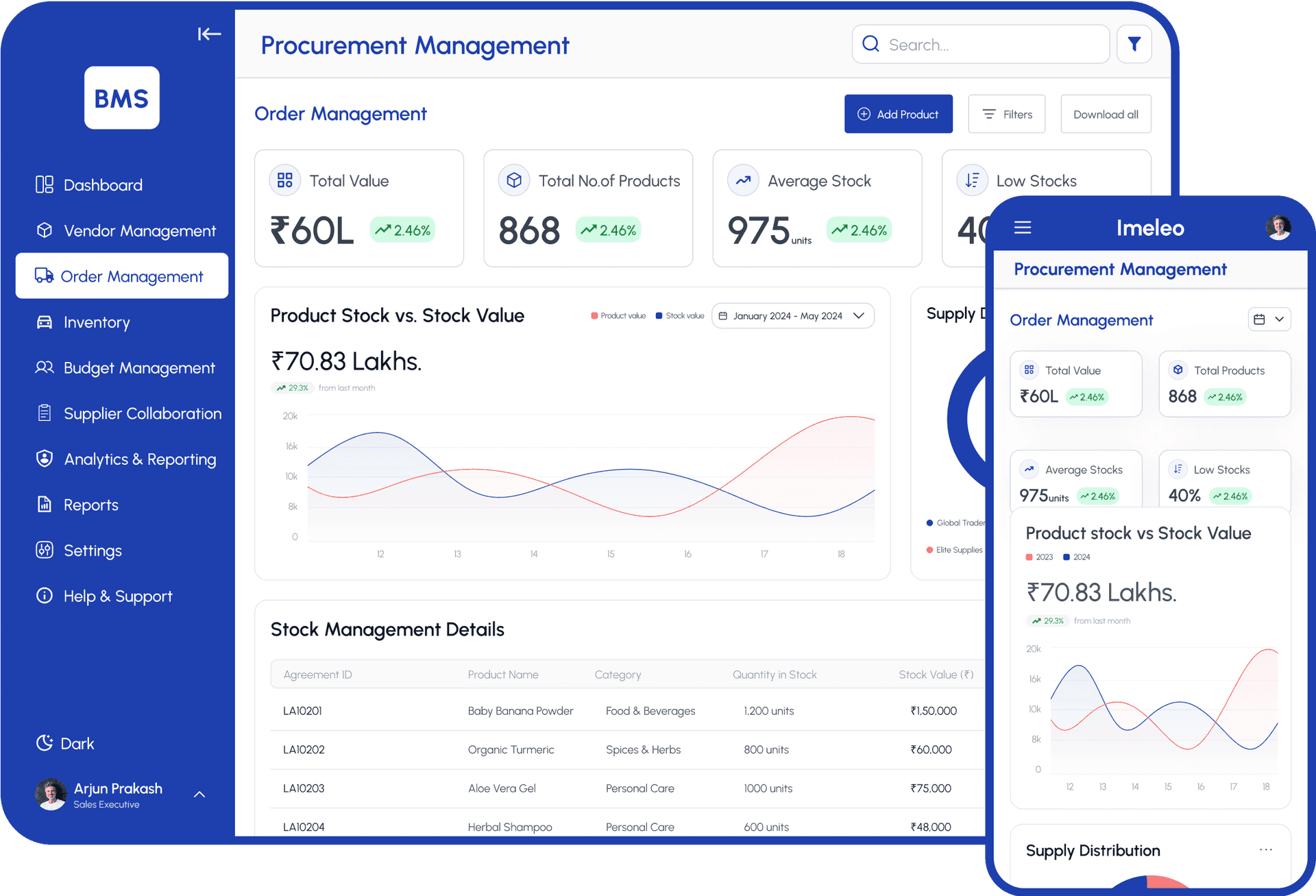Expand the Arjun Prakash profile chevron
The width and height of the screenshot is (1316, 896).
[199, 795]
